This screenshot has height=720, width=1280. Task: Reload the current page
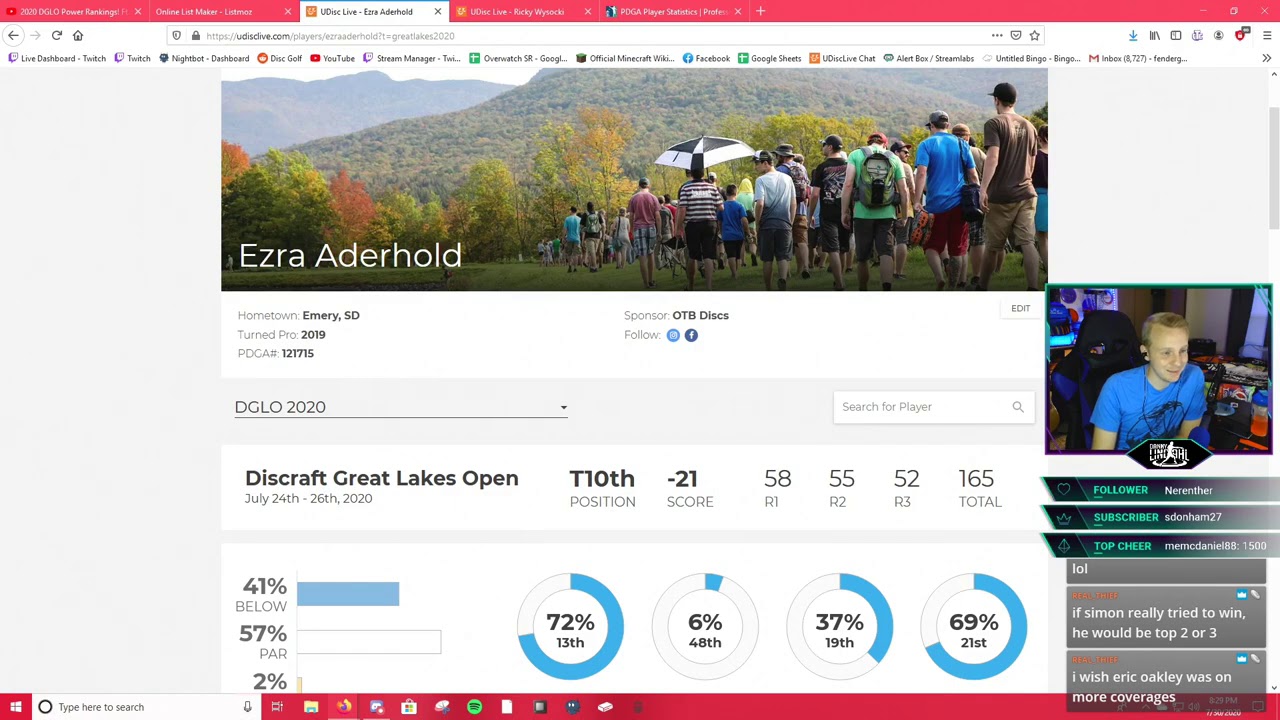coord(57,36)
